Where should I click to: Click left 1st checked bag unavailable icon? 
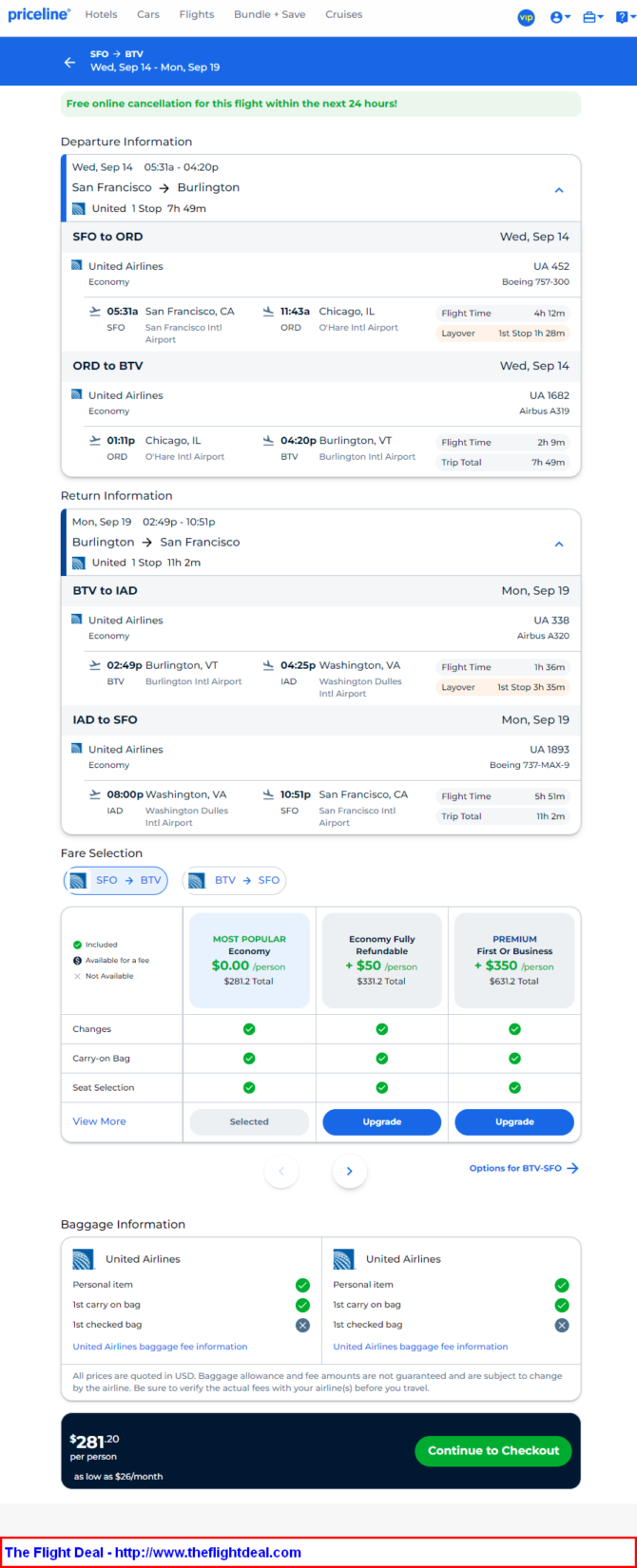pos(302,1325)
